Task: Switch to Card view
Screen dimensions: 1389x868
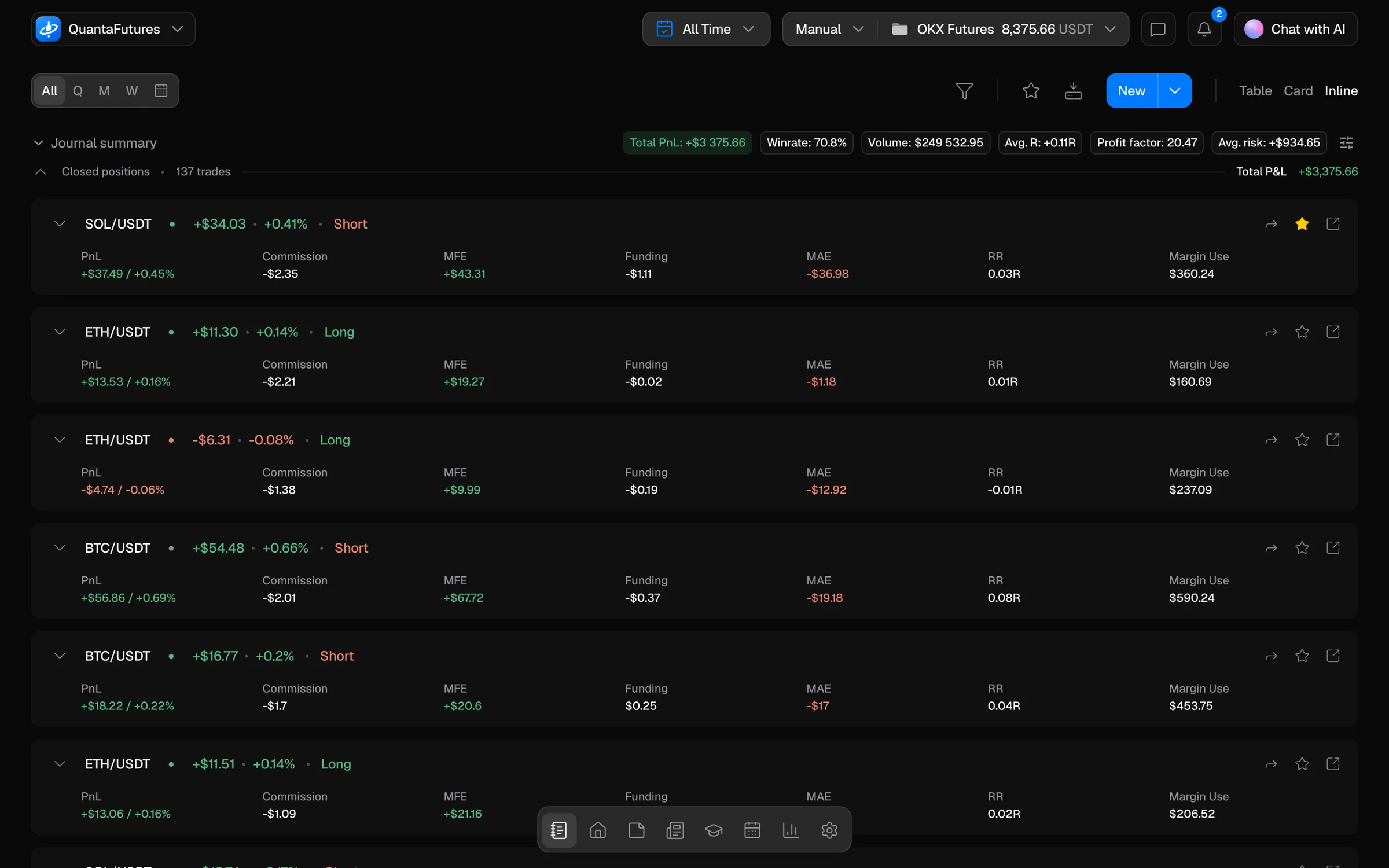Action: pyautogui.click(x=1298, y=91)
